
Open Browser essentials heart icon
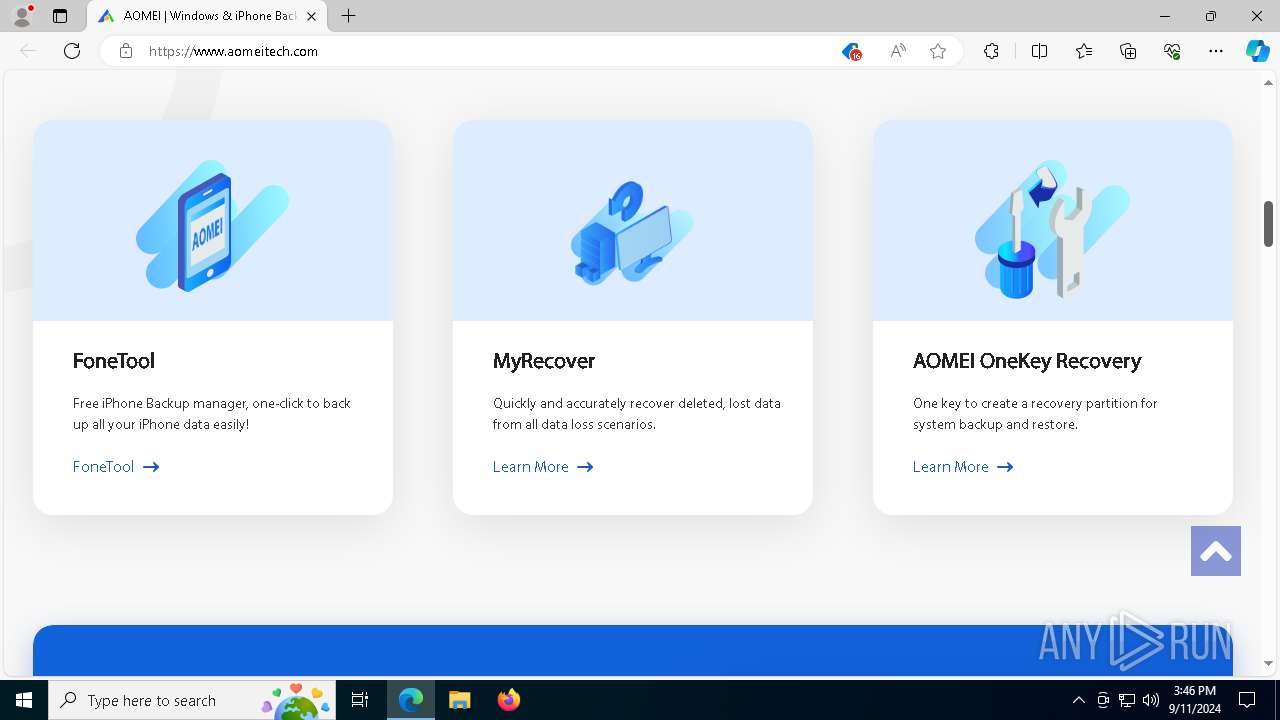[1172, 51]
